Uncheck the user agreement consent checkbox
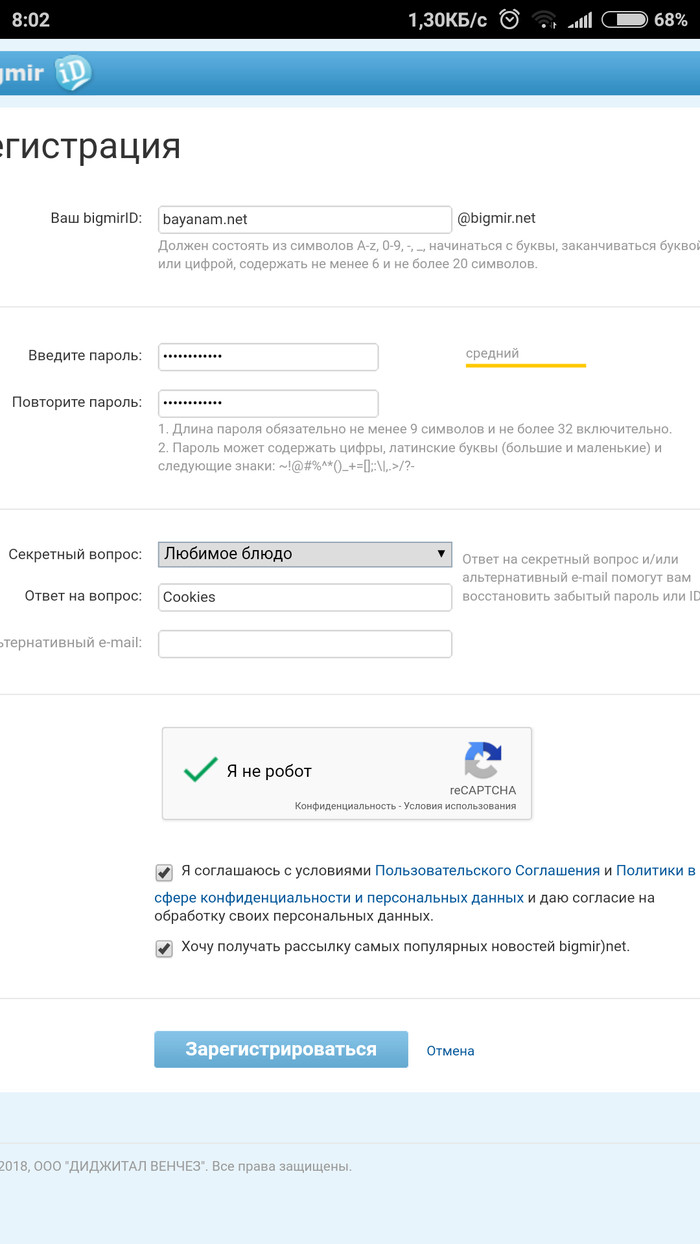The width and height of the screenshot is (700, 1244). [164, 872]
